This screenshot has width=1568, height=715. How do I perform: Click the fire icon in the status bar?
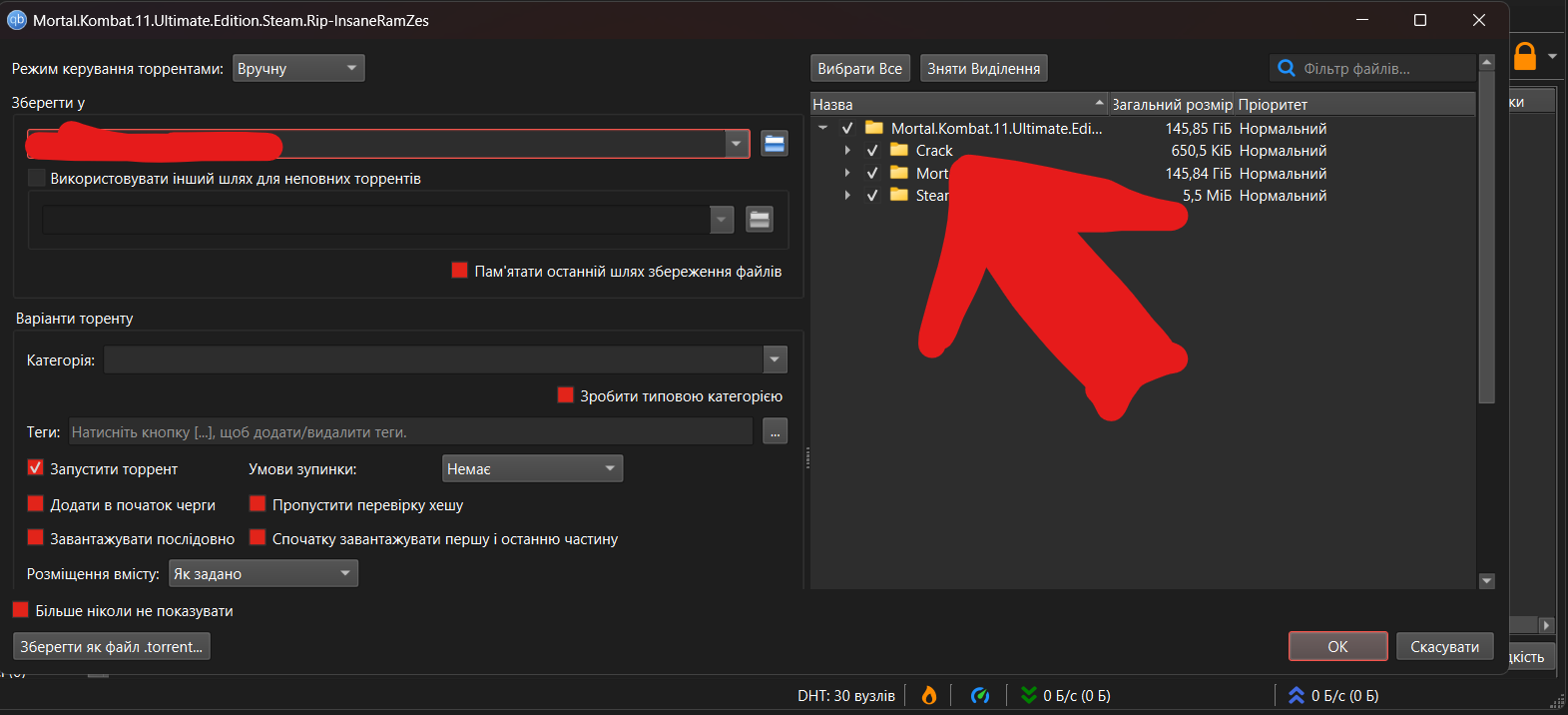coord(929,695)
